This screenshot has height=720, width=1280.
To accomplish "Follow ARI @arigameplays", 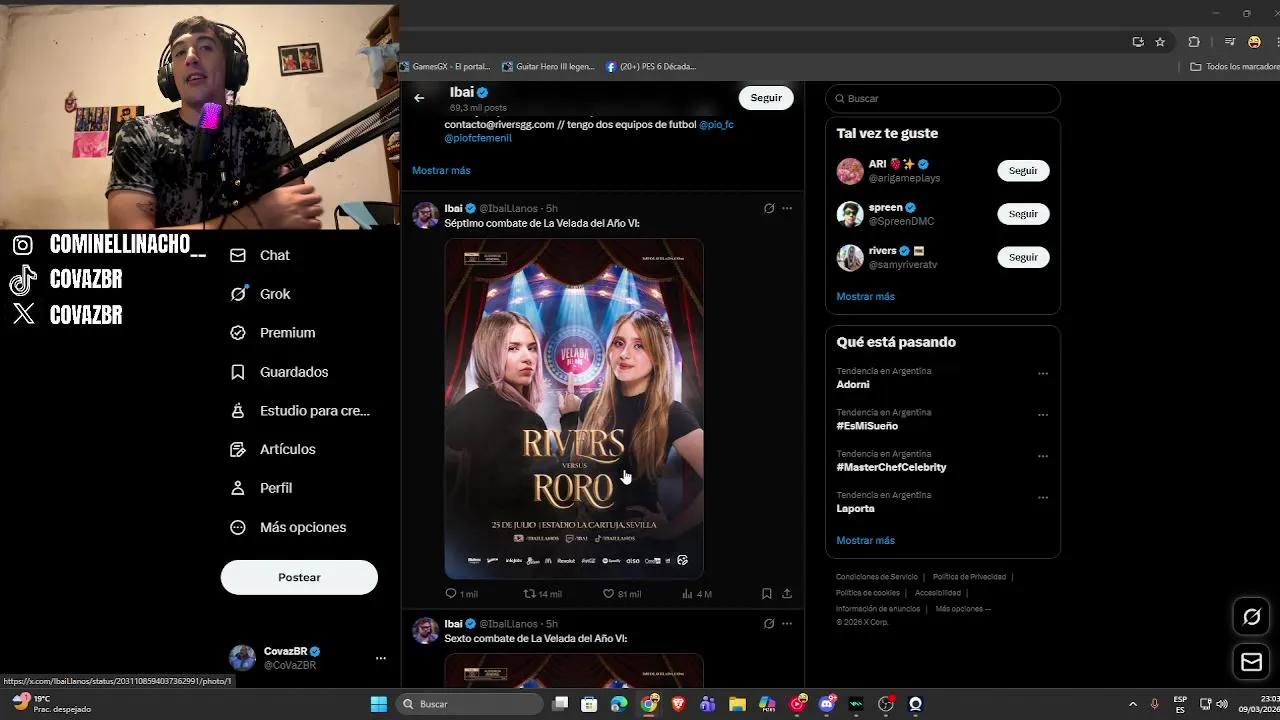I will click(1023, 171).
